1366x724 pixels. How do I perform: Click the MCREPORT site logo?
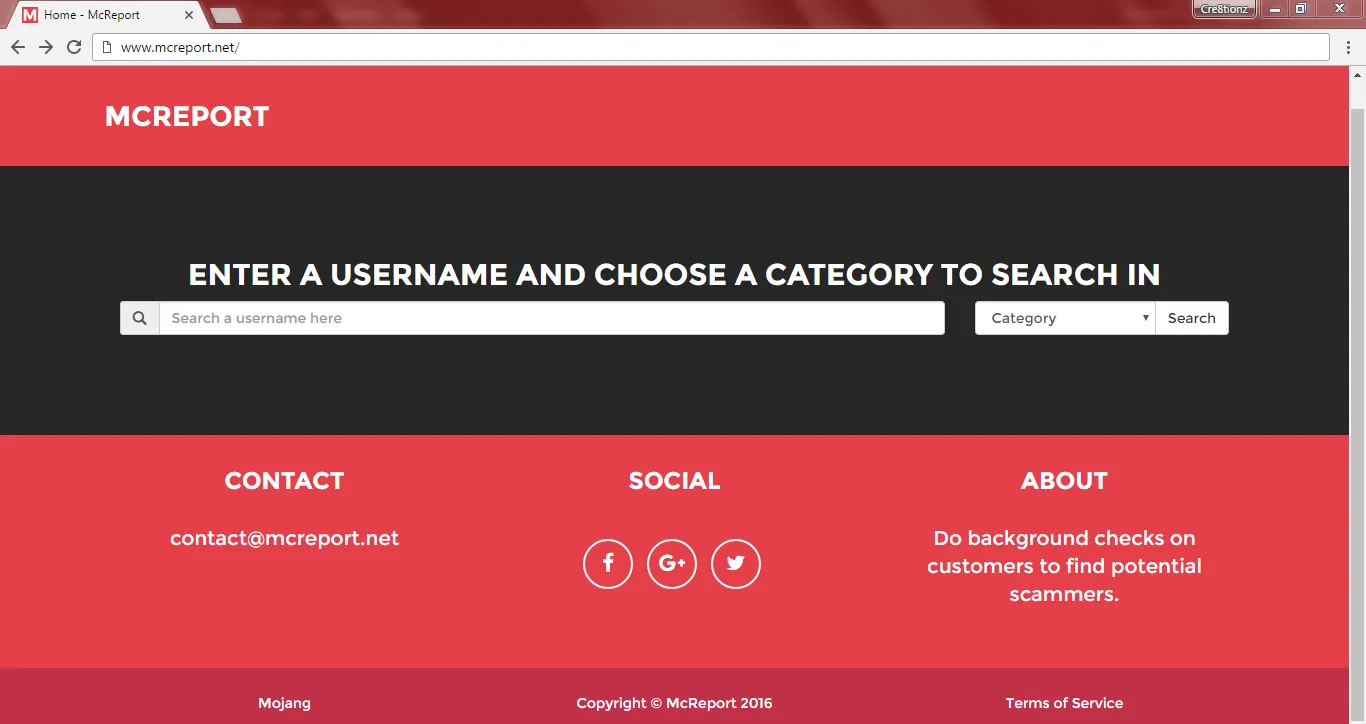pyautogui.click(x=187, y=116)
